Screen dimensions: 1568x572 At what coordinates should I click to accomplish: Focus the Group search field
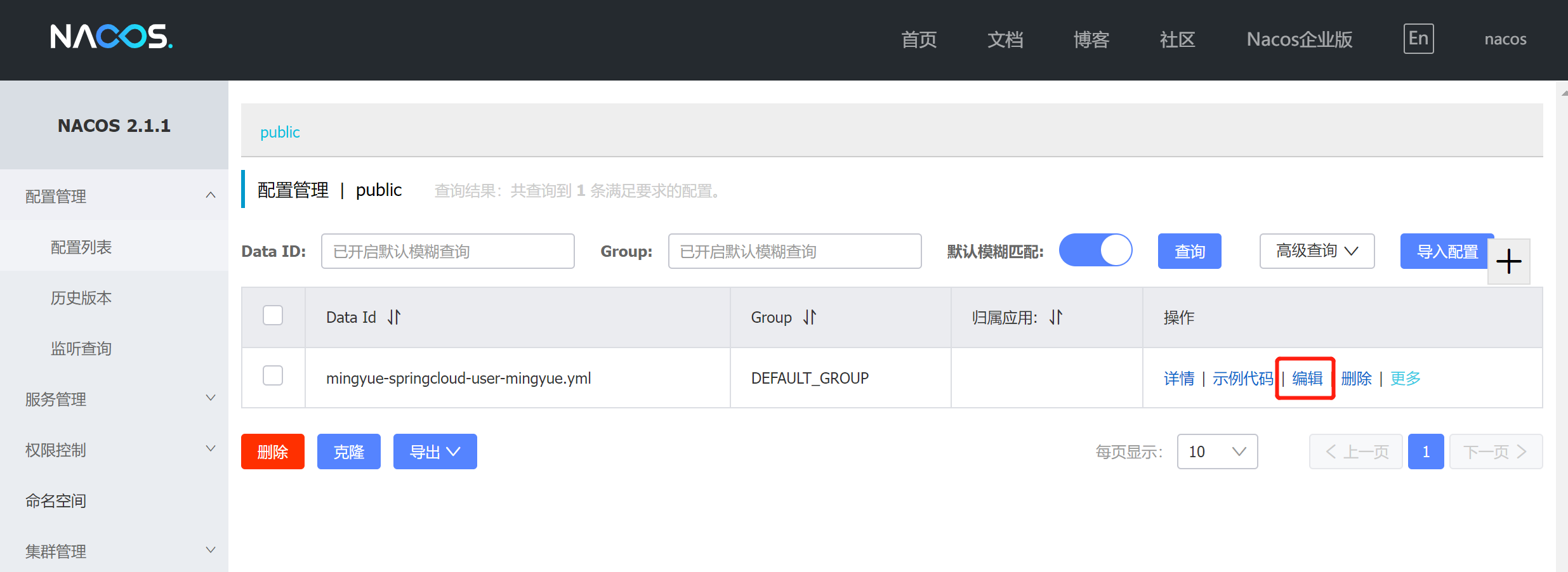pyautogui.click(x=794, y=251)
